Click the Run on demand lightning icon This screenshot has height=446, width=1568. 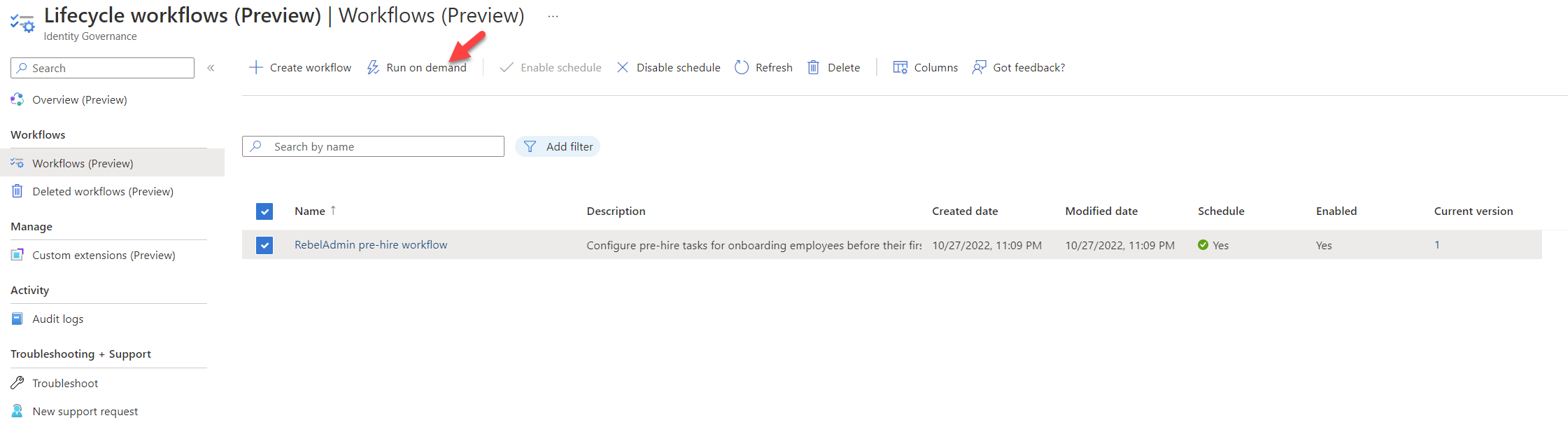373,67
